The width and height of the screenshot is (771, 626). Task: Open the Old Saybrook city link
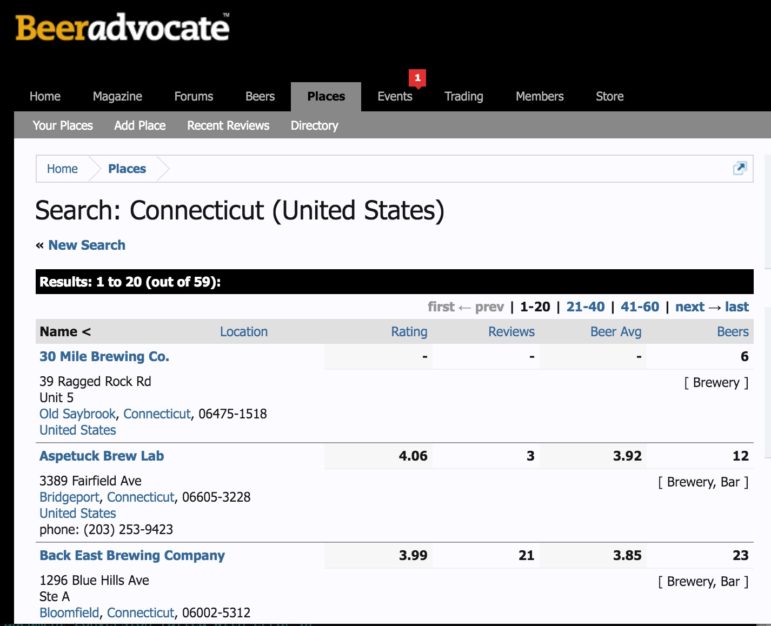[x=77, y=414]
